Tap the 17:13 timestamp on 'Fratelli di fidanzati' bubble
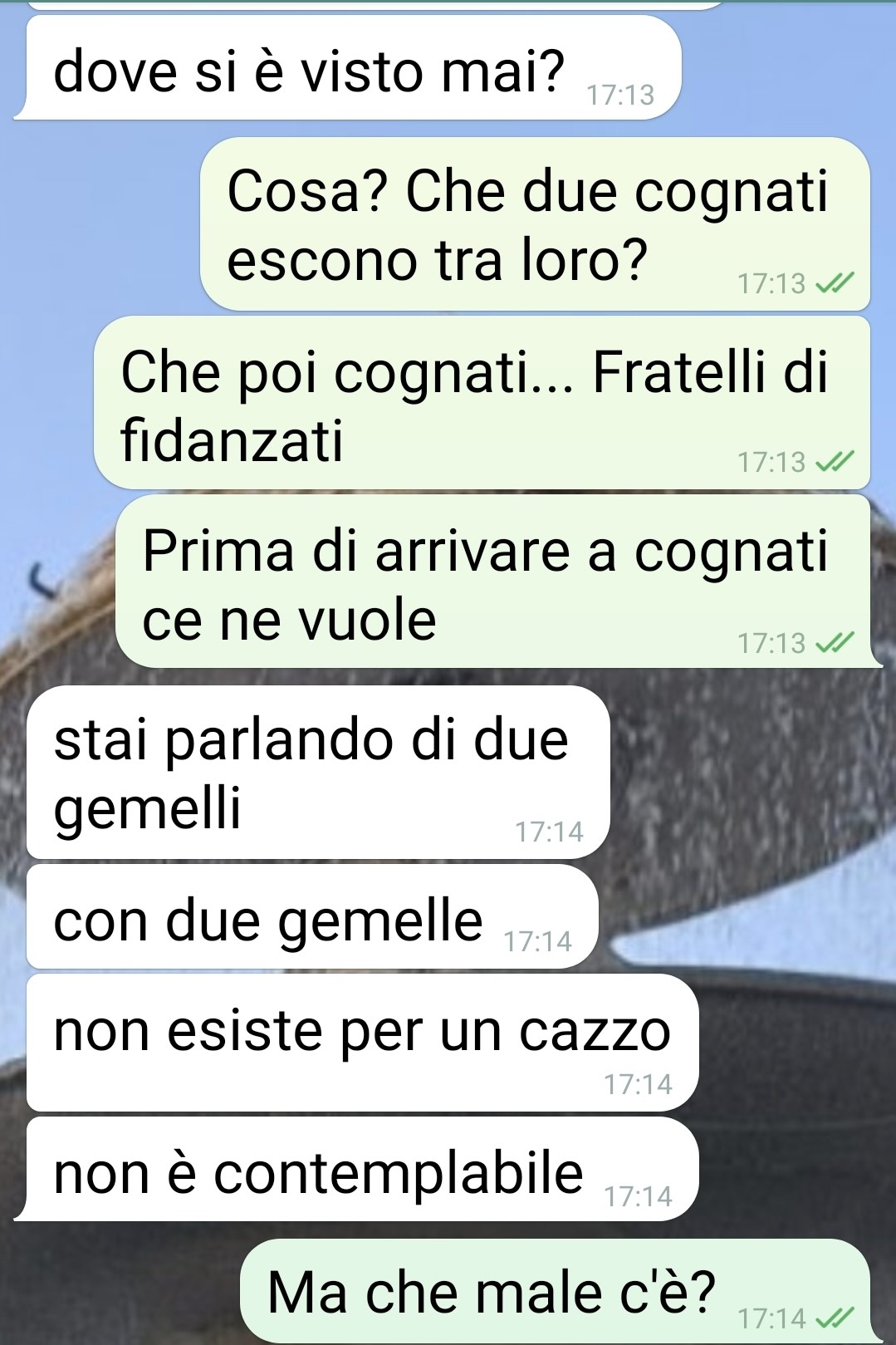The width and height of the screenshot is (896, 1345). (x=771, y=462)
